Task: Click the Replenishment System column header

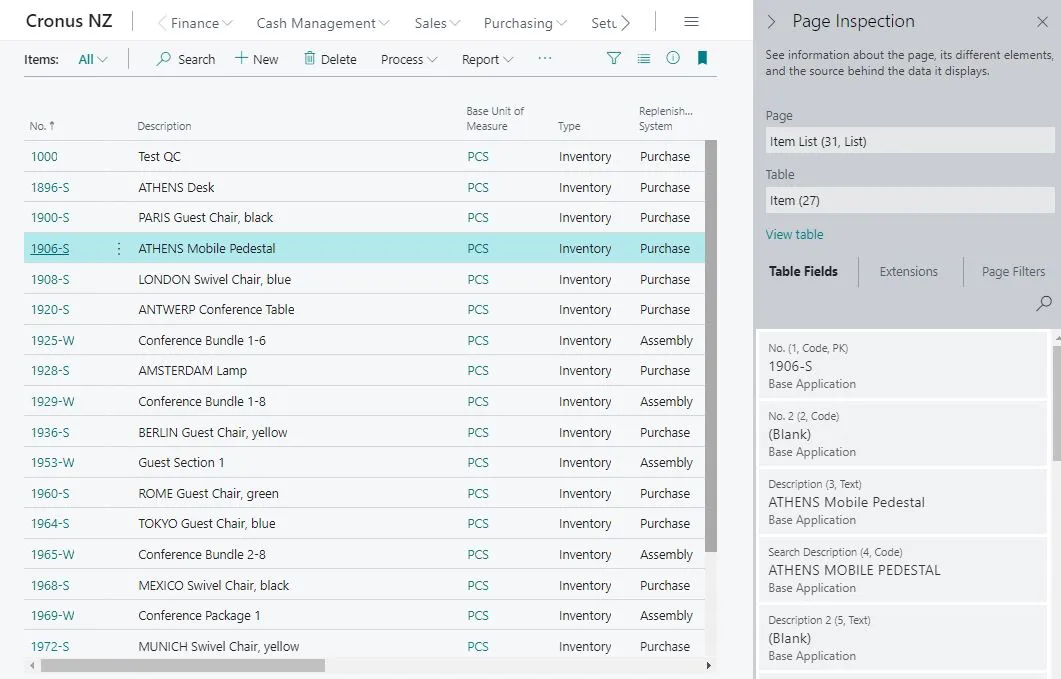Action: click(666, 118)
